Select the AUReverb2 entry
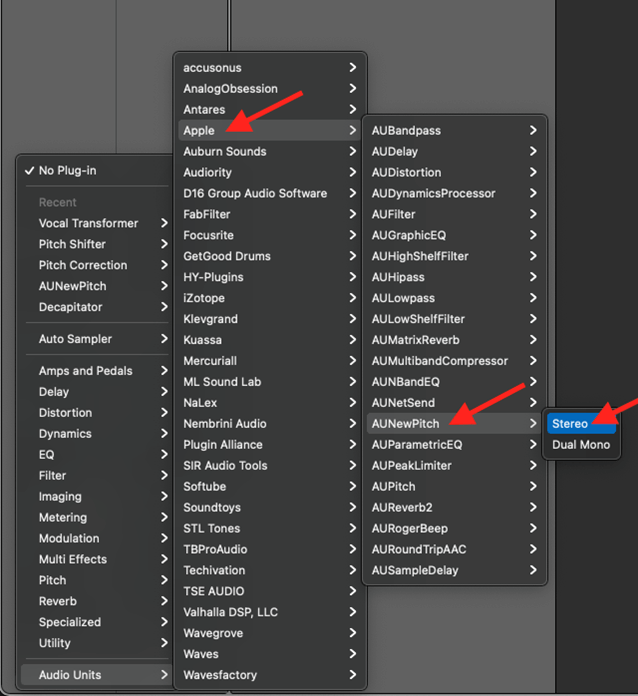638x696 pixels. [x=402, y=508]
